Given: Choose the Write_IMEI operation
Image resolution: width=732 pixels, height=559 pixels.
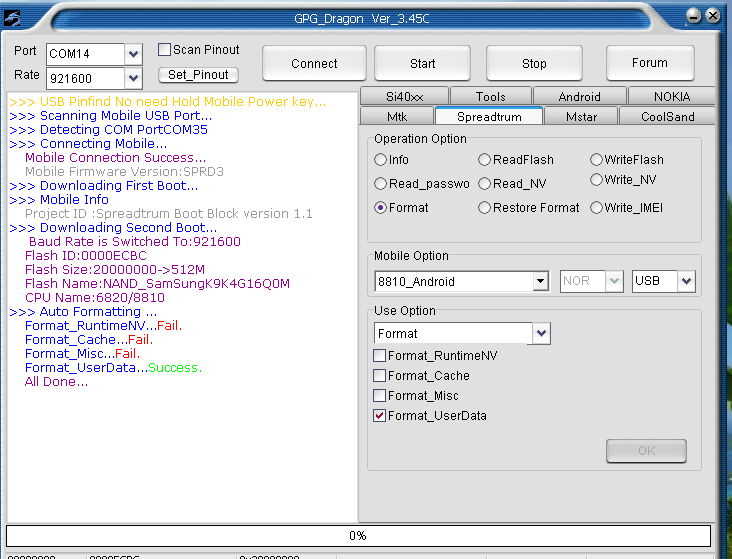Looking at the screenshot, I should pos(597,208).
